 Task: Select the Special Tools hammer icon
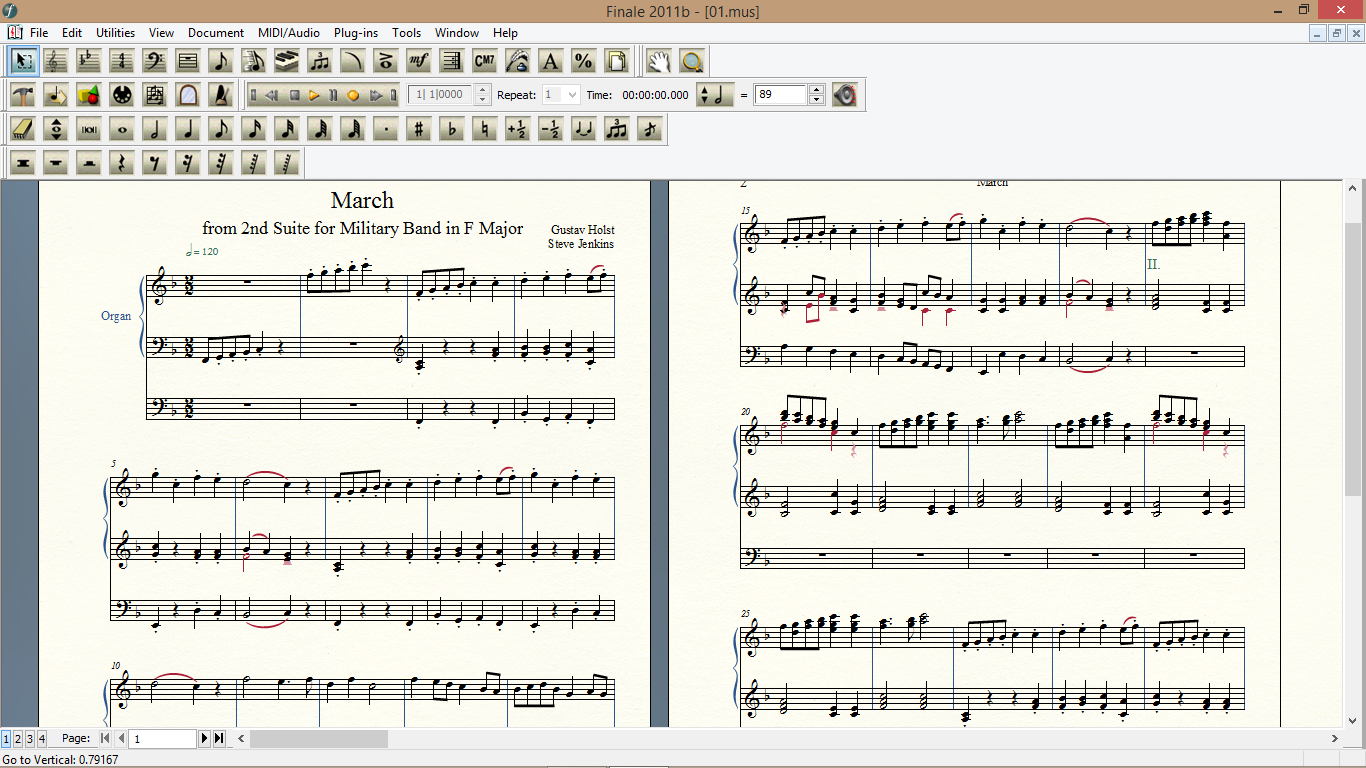coord(23,95)
